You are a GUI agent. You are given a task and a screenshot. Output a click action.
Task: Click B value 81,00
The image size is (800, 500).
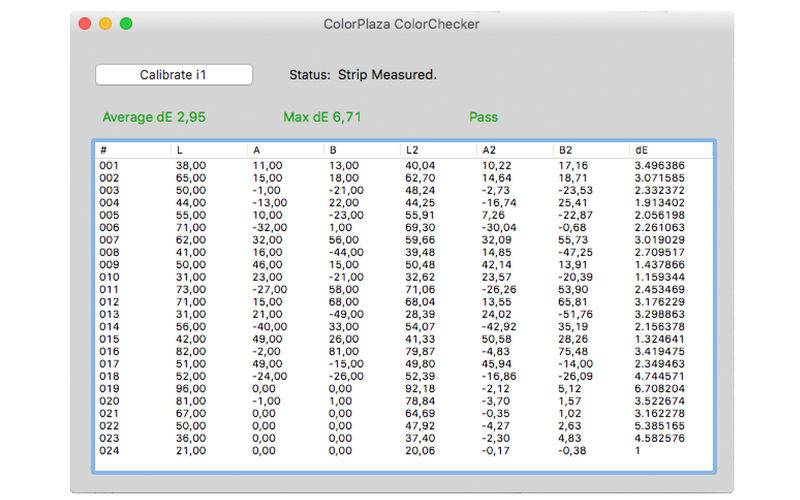[x=344, y=352]
